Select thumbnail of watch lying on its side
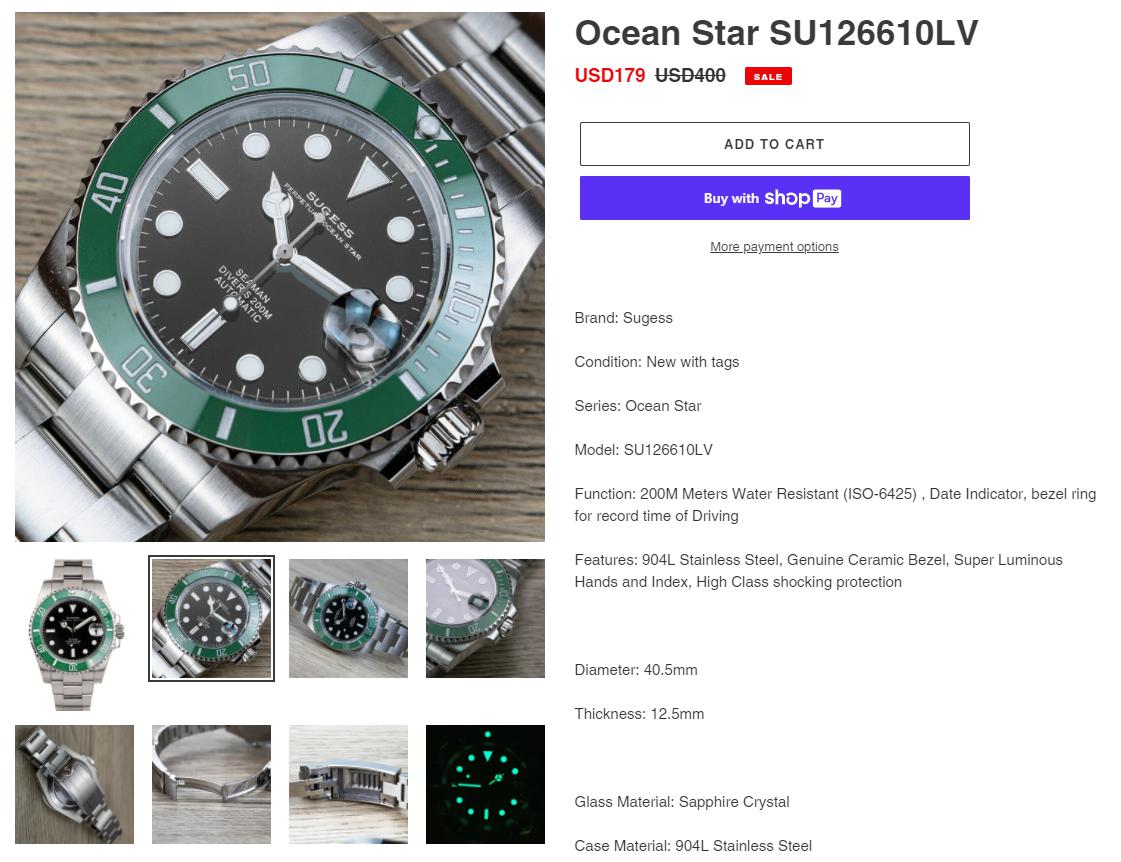Screen dimensions: 1121x862 tap(348, 618)
